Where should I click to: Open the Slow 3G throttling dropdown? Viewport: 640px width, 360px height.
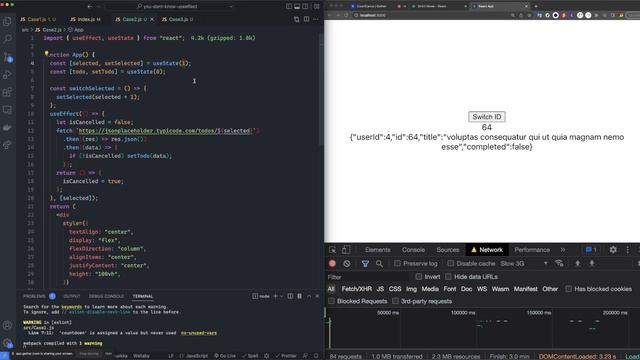[524, 264]
